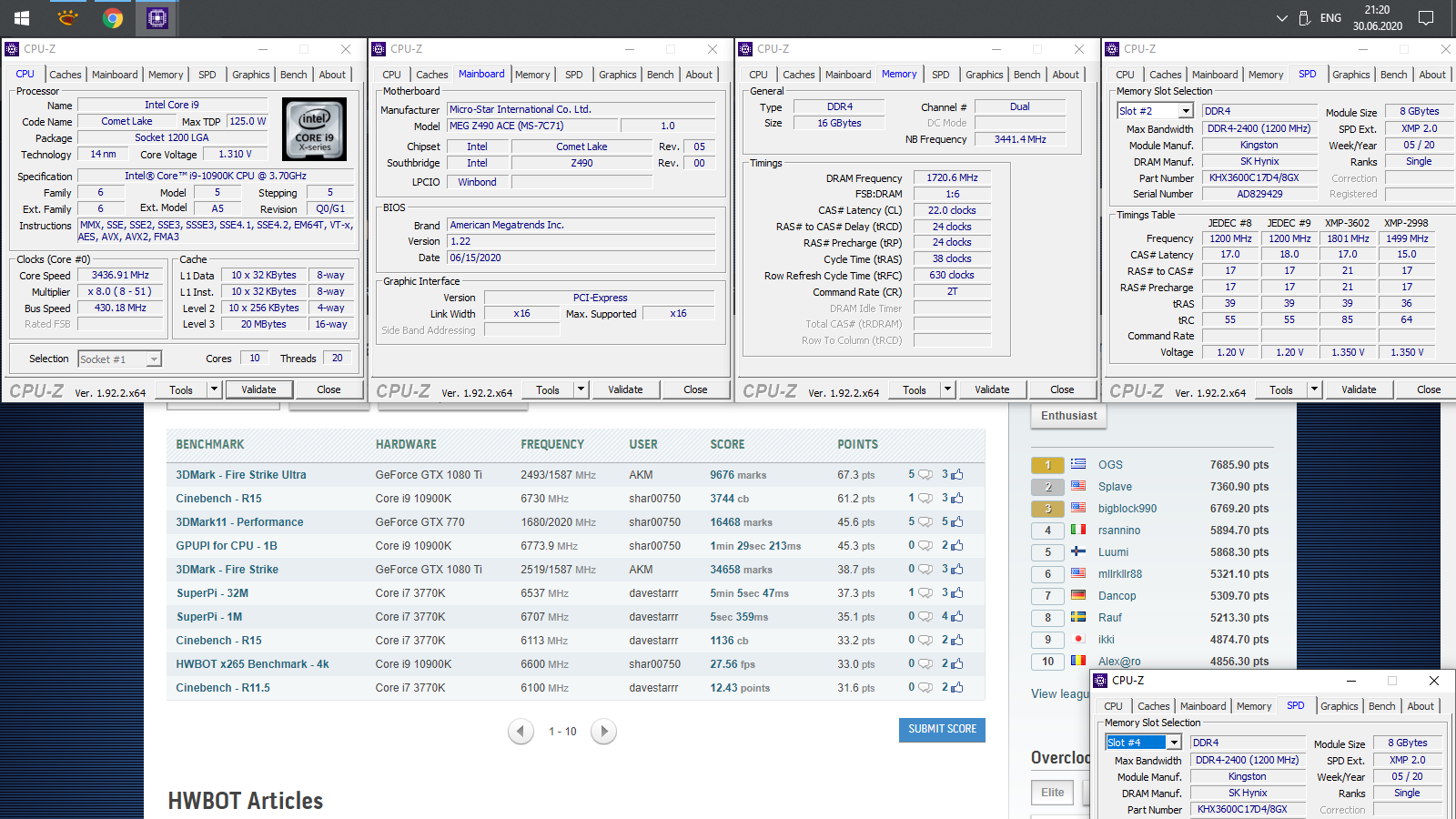Switch to Memory tab in the bottom CPU-Z window
1456x819 pixels.
pyautogui.click(x=1254, y=706)
